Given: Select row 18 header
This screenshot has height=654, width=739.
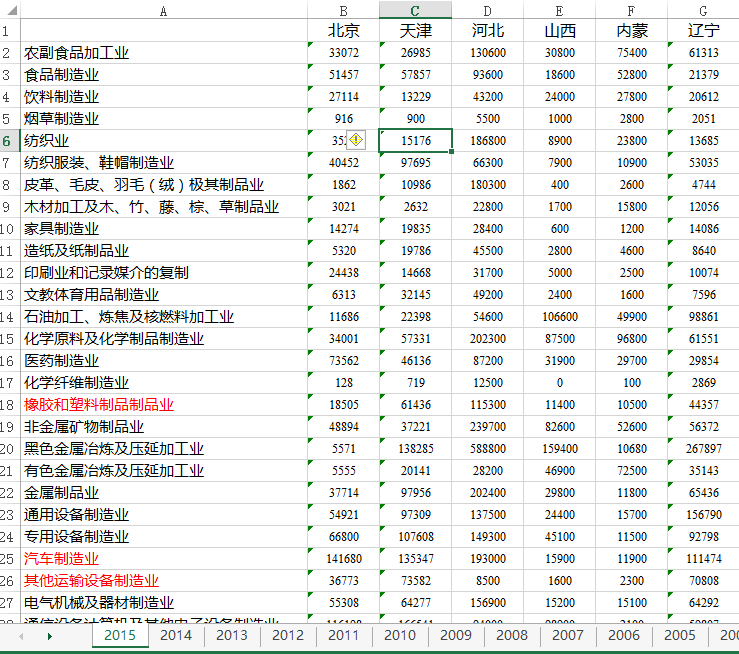Looking at the screenshot, I should point(10,405).
